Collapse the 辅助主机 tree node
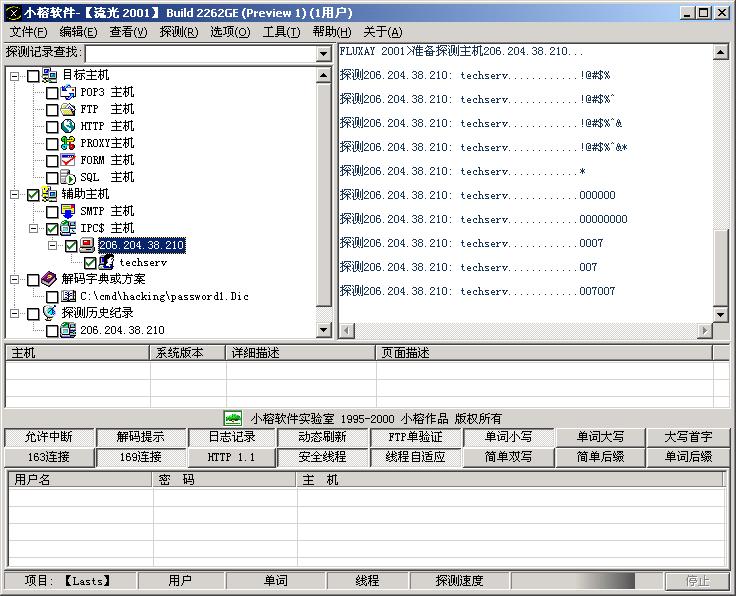This screenshot has width=736, height=596. click(15, 194)
